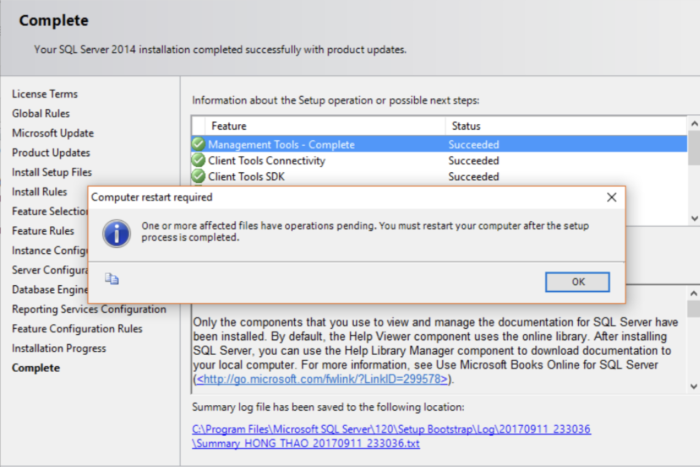Open the go.microsoft.com fwlink URL
700x467 pixels.
pyautogui.click(x=321, y=379)
